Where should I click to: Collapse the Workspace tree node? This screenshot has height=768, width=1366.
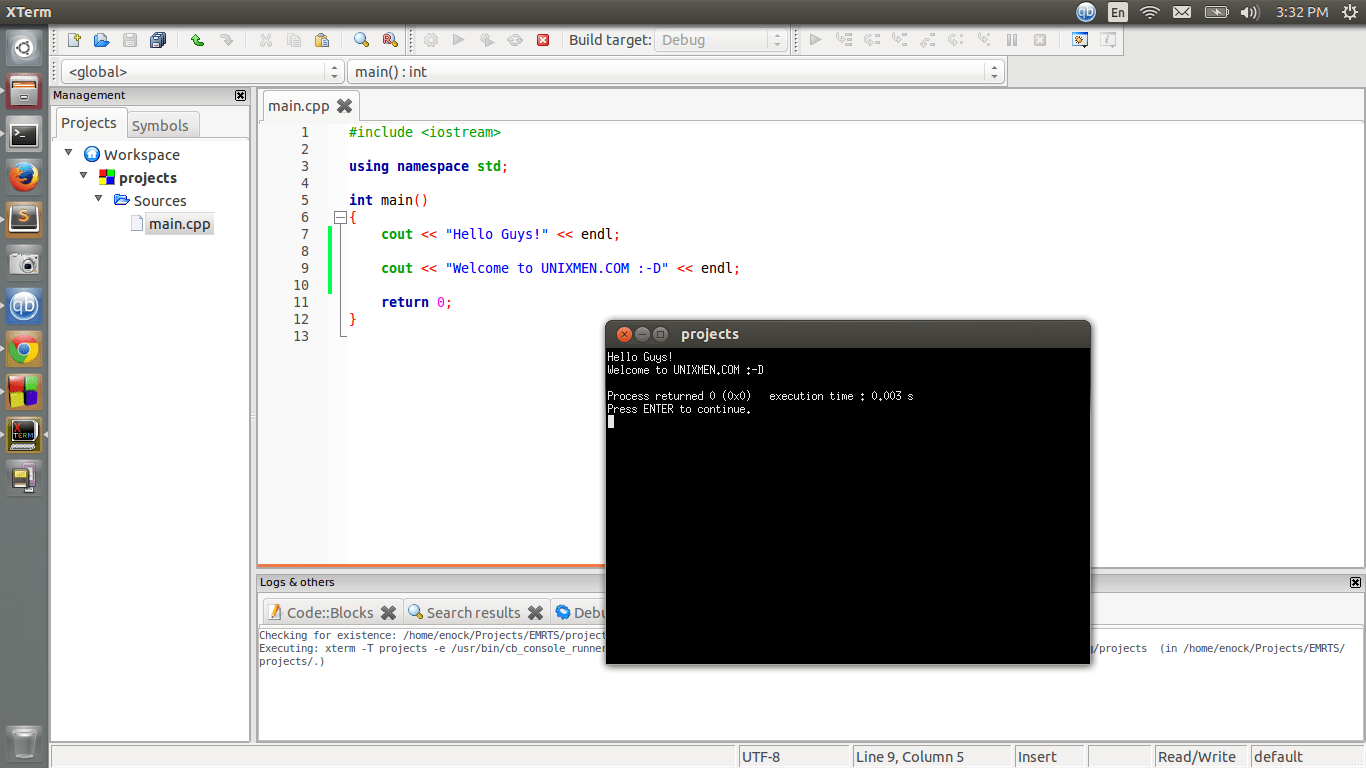68,154
